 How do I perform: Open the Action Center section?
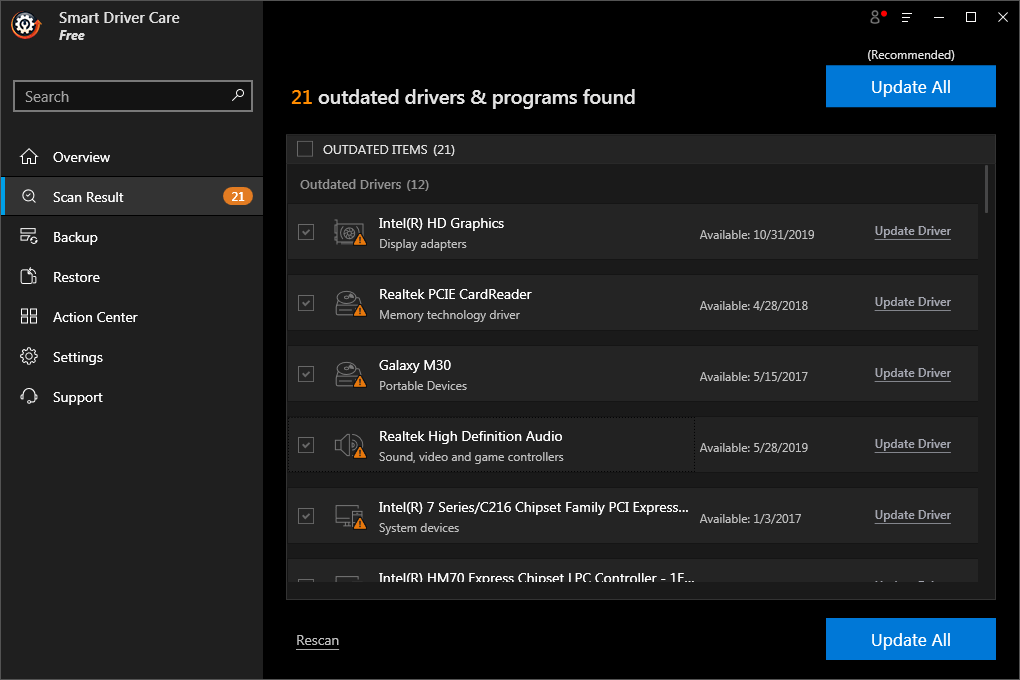pyautogui.click(x=95, y=317)
